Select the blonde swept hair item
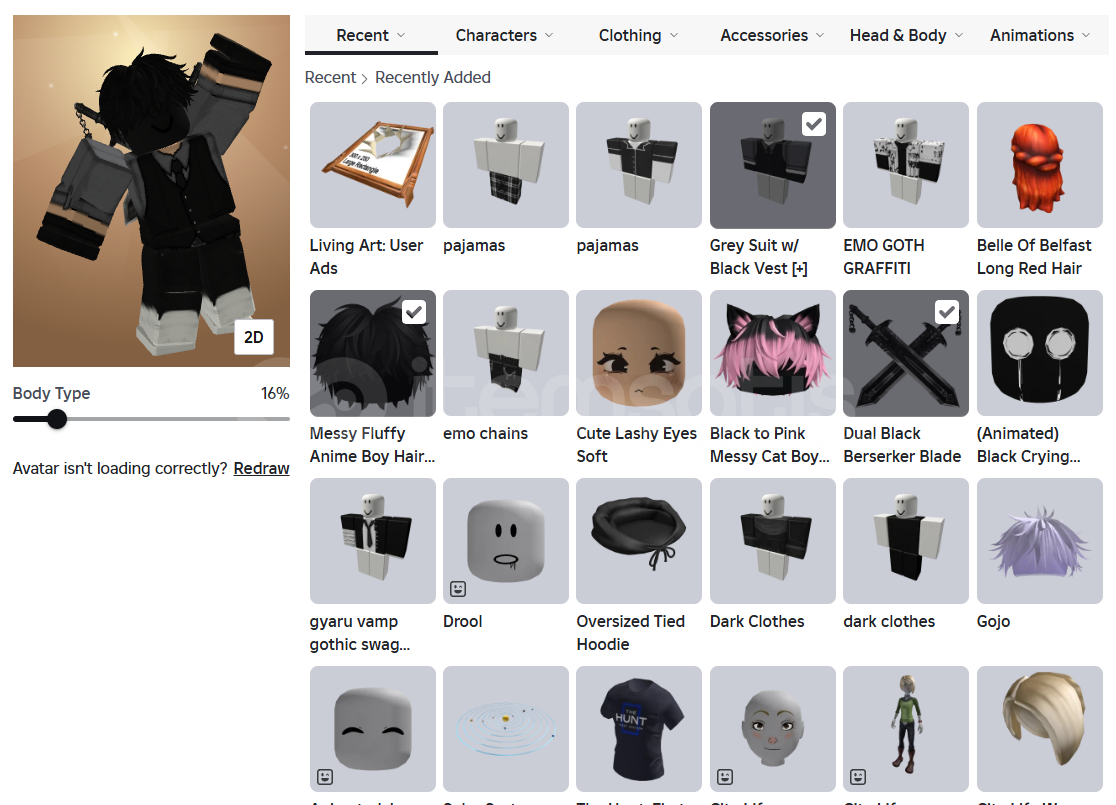 pos(1039,729)
